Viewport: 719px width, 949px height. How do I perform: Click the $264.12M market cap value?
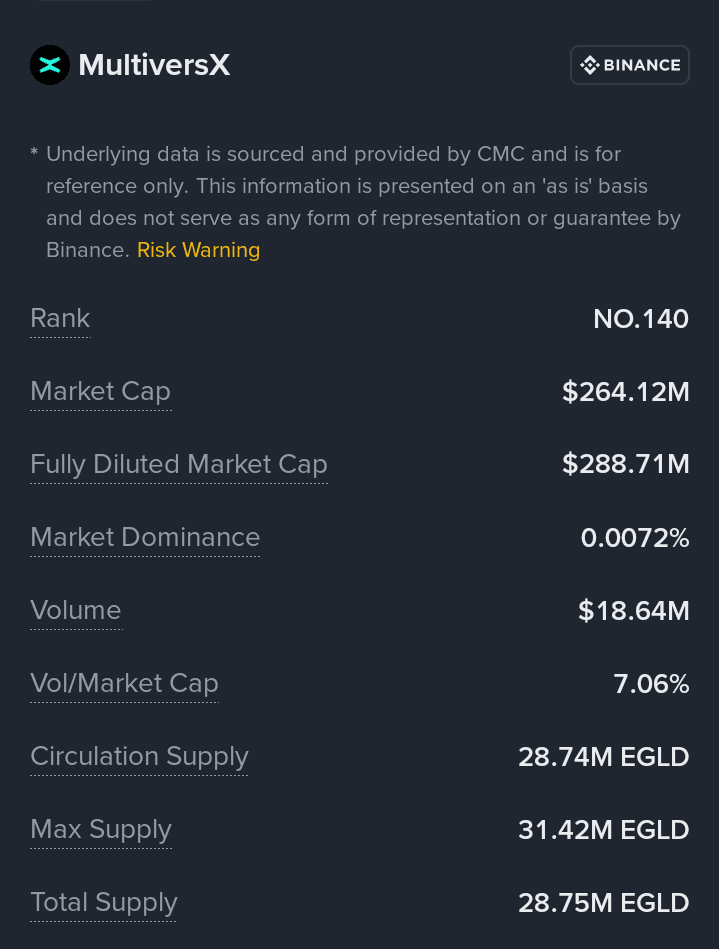(625, 392)
